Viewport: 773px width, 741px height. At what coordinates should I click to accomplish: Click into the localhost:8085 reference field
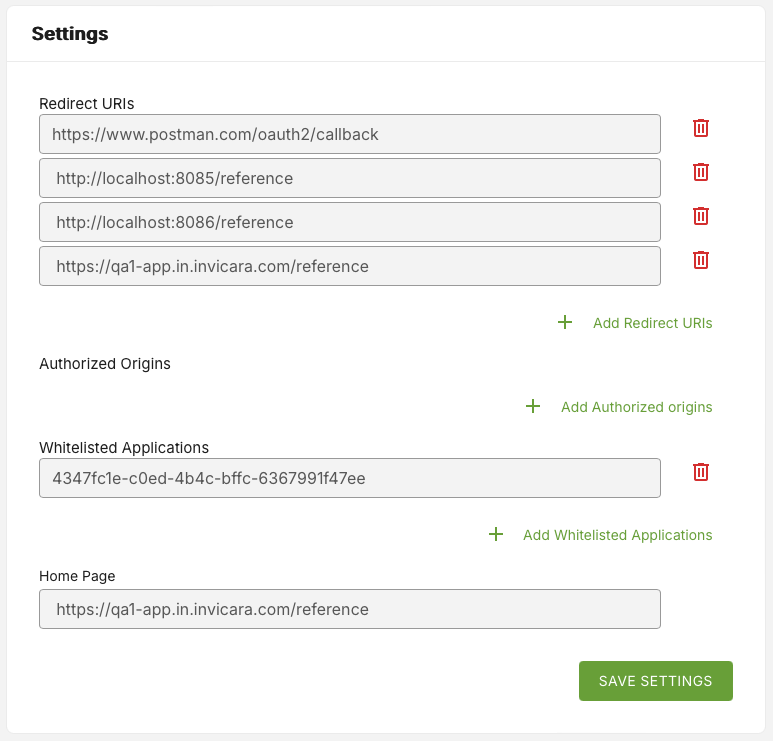click(x=349, y=178)
